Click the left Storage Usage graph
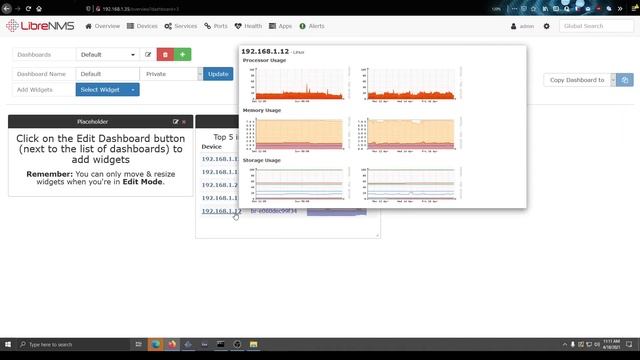640x360 pixels. click(x=300, y=184)
